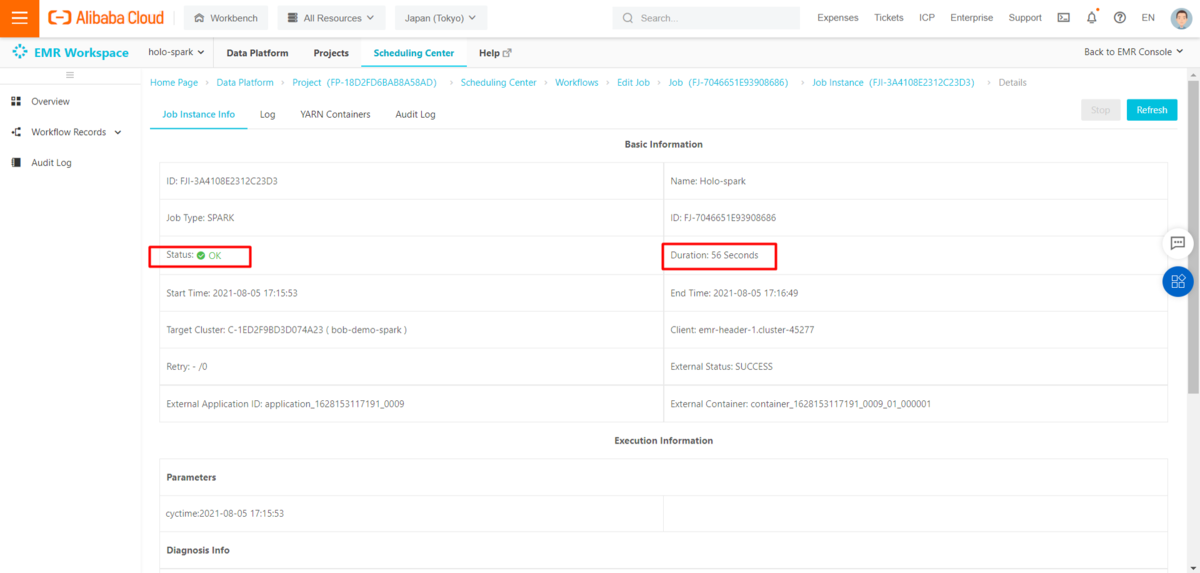Open Job FJ-7046651E93908686 breadcrumb
The width and height of the screenshot is (1200, 573).
tap(728, 83)
